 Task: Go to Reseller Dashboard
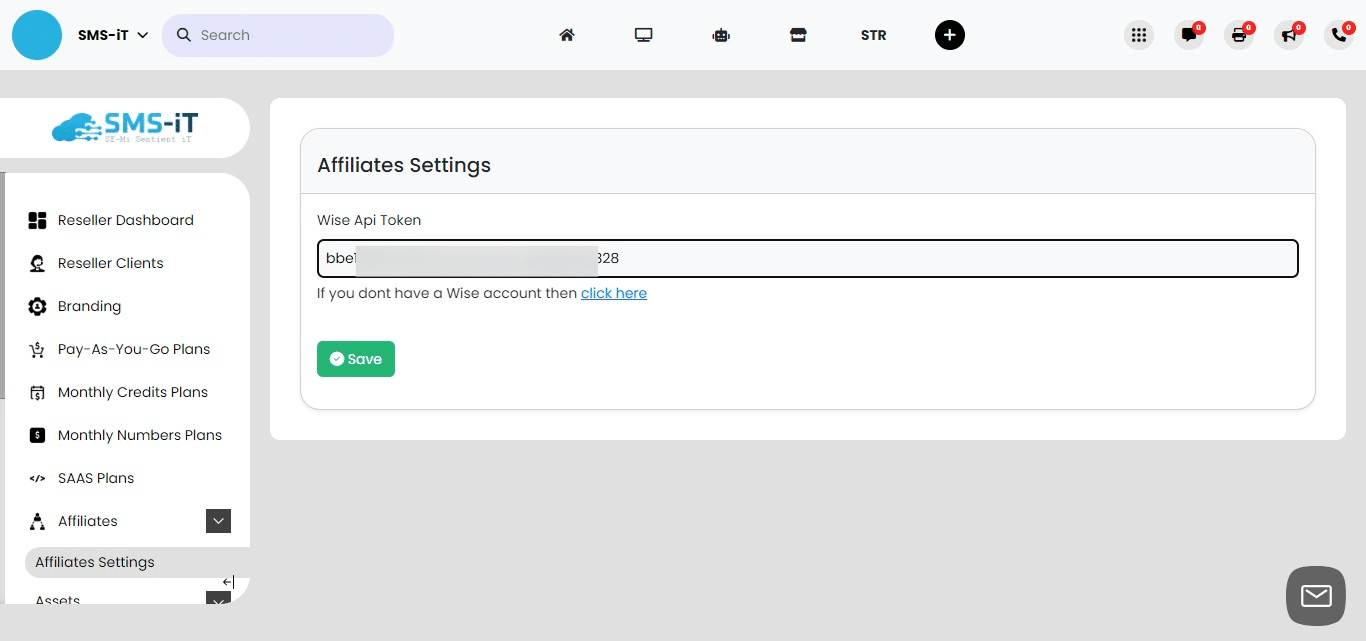(x=126, y=220)
